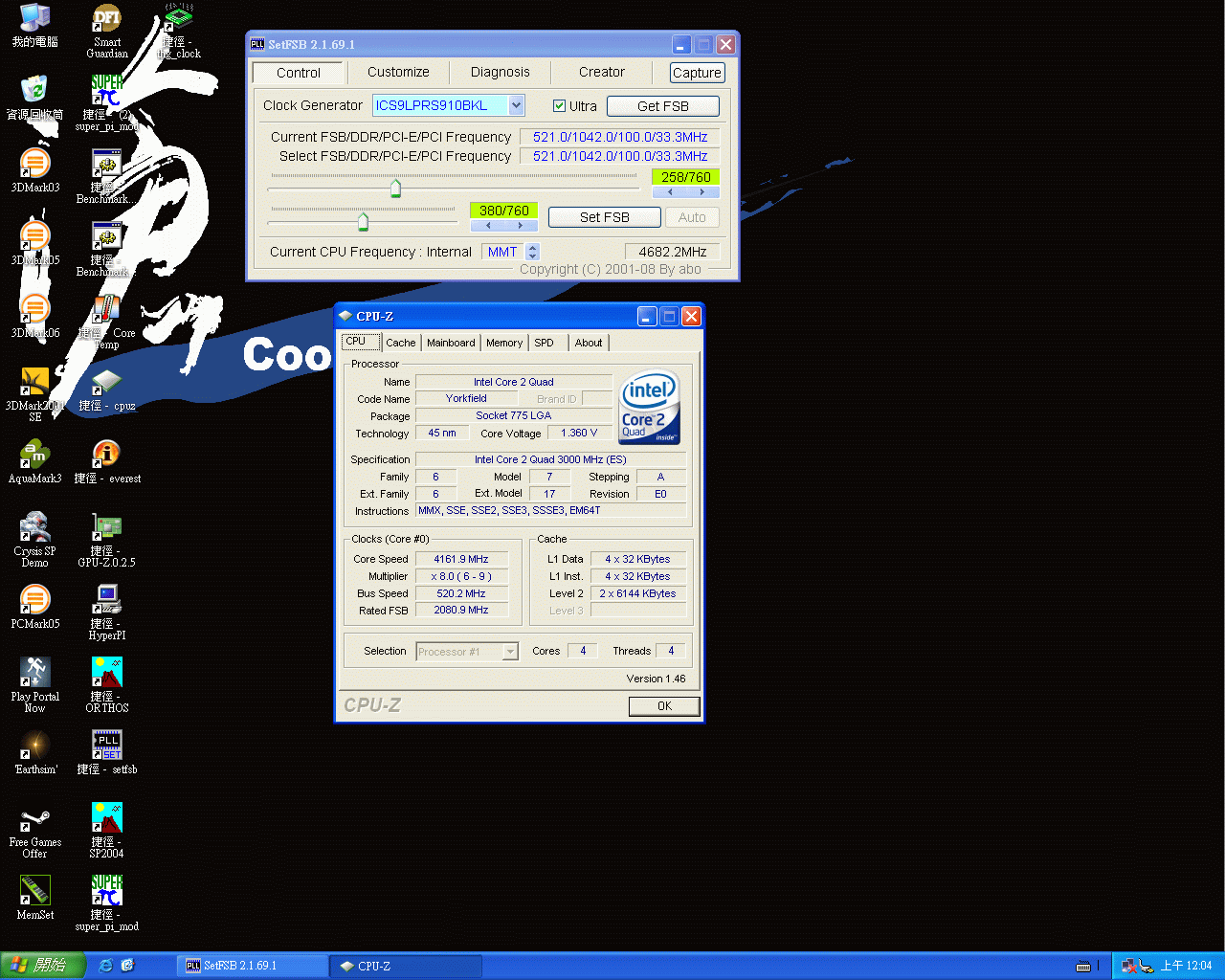This screenshot has height=980, width=1225.
Task: Click the lower slider thumb near 380/760
Action: click(x=363, y=222)
